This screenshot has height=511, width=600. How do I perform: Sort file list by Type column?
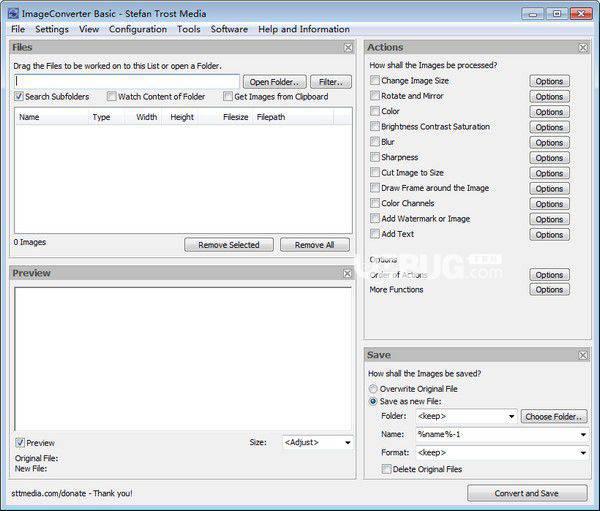click(106, 117)
